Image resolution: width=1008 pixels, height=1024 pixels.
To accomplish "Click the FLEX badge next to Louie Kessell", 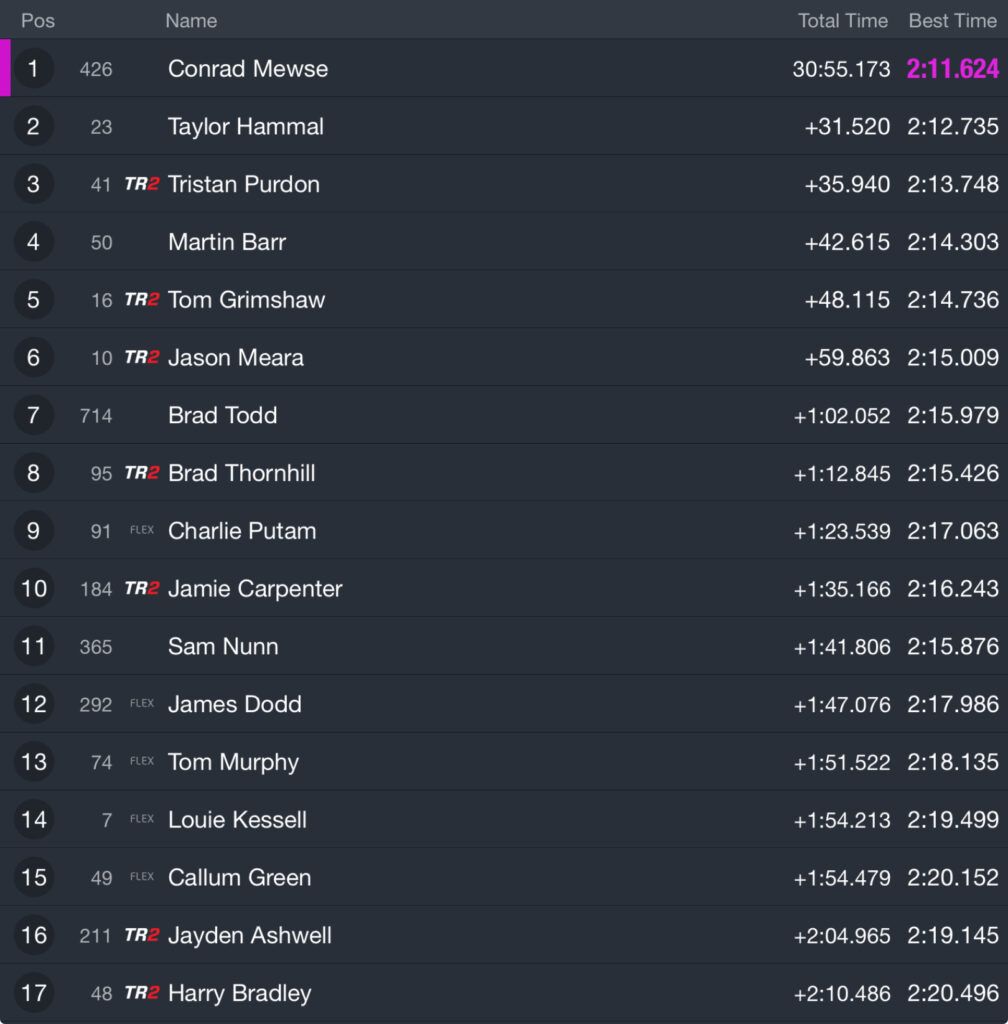I will coord(142,819).
